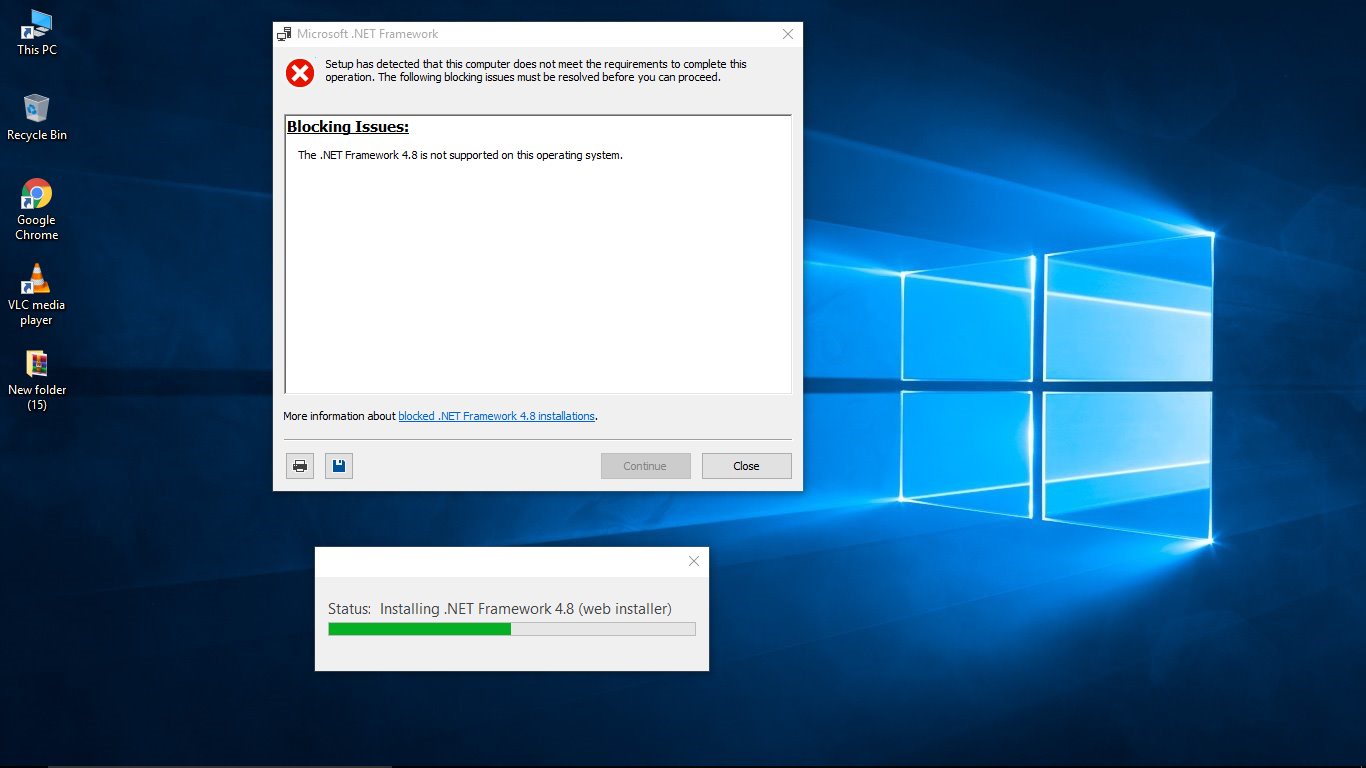Click the save floppy-disk icon
Screen dimensions: 1366x768
pyautogui.click(x=339, y=466)
